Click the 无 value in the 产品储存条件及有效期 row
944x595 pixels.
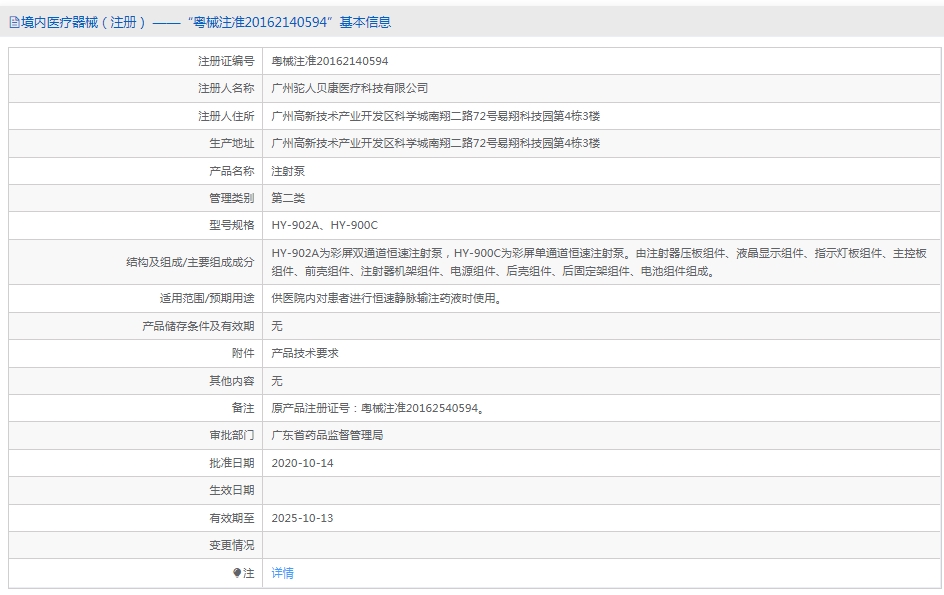277,326
